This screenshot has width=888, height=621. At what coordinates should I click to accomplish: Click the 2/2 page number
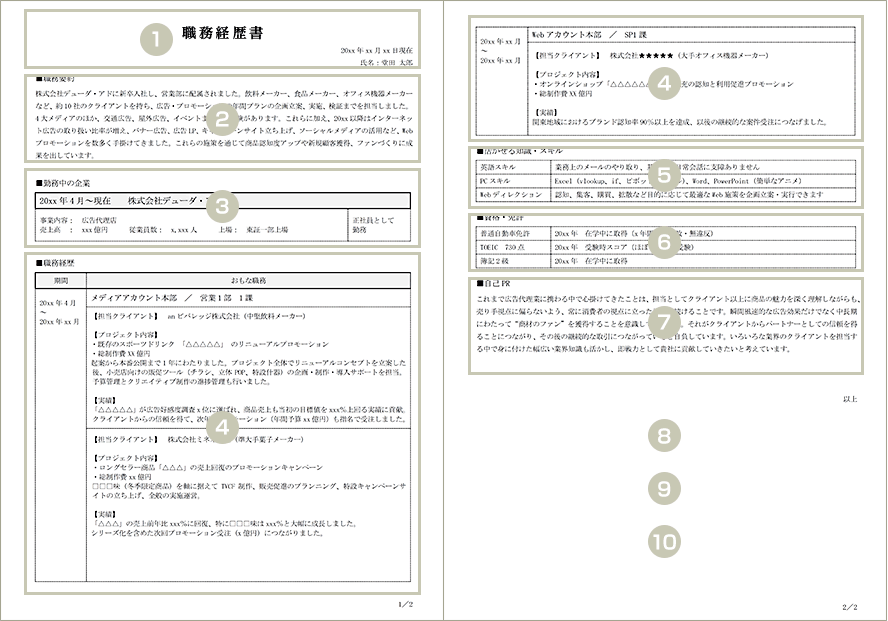tap(849, 607)
